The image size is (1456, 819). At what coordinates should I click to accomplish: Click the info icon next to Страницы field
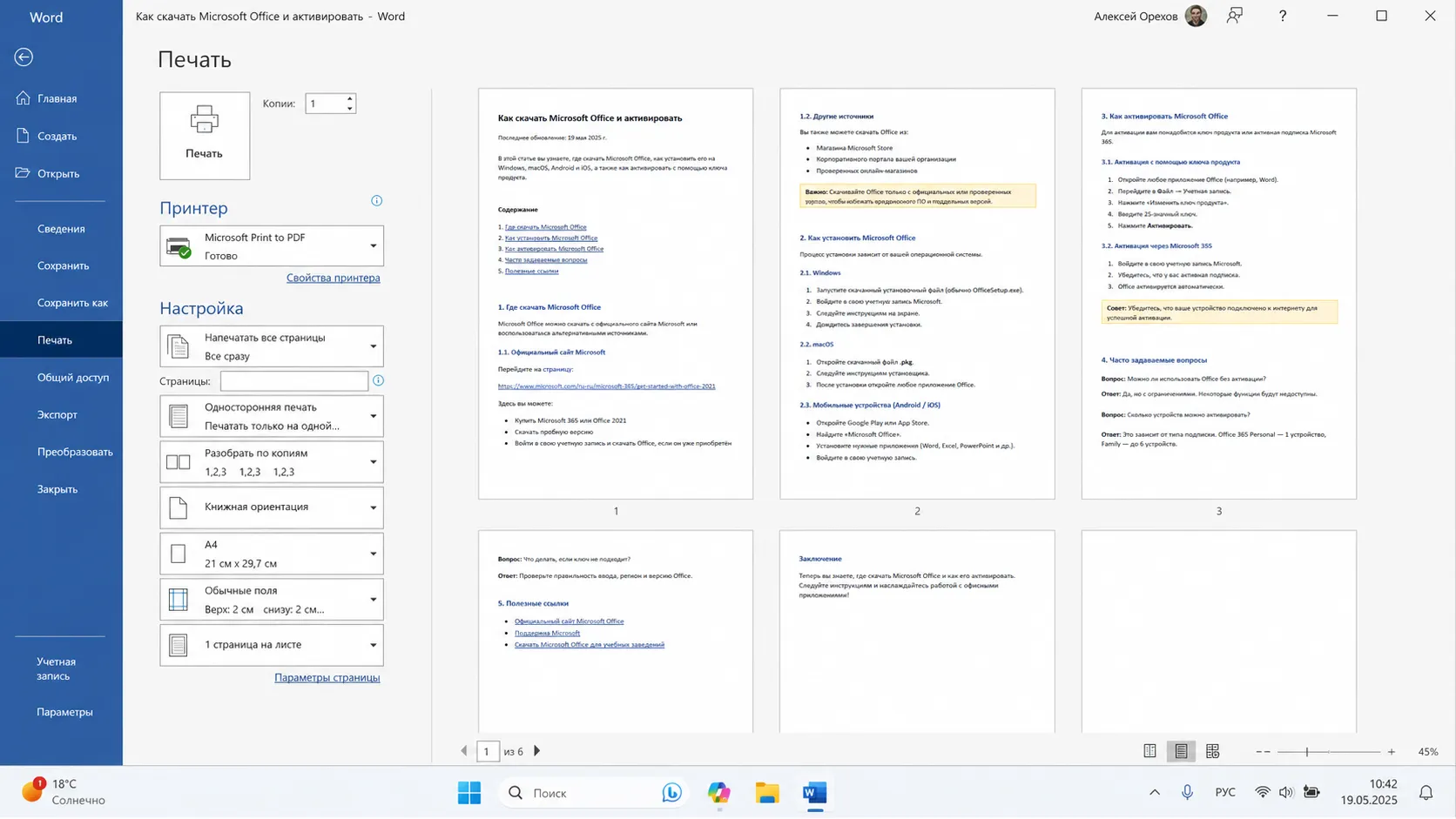coord(378,380)
